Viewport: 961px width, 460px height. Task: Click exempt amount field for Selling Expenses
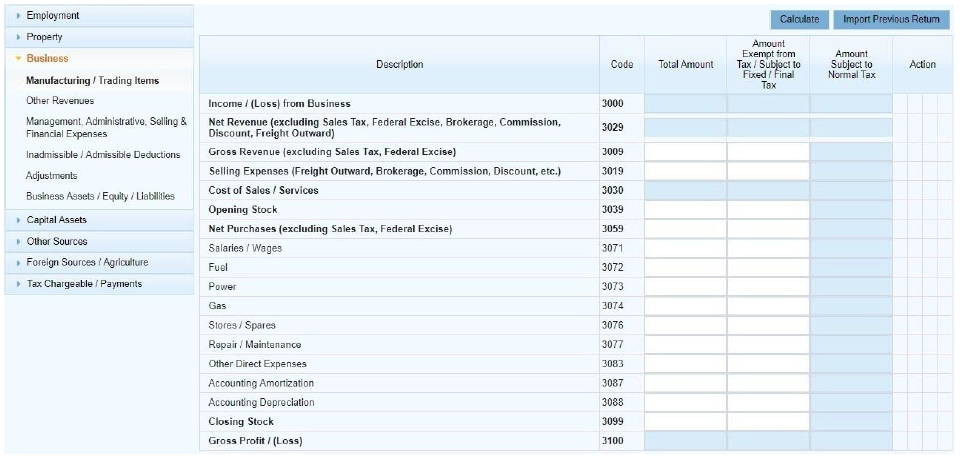pyautogui.click(x=768, y=172)
